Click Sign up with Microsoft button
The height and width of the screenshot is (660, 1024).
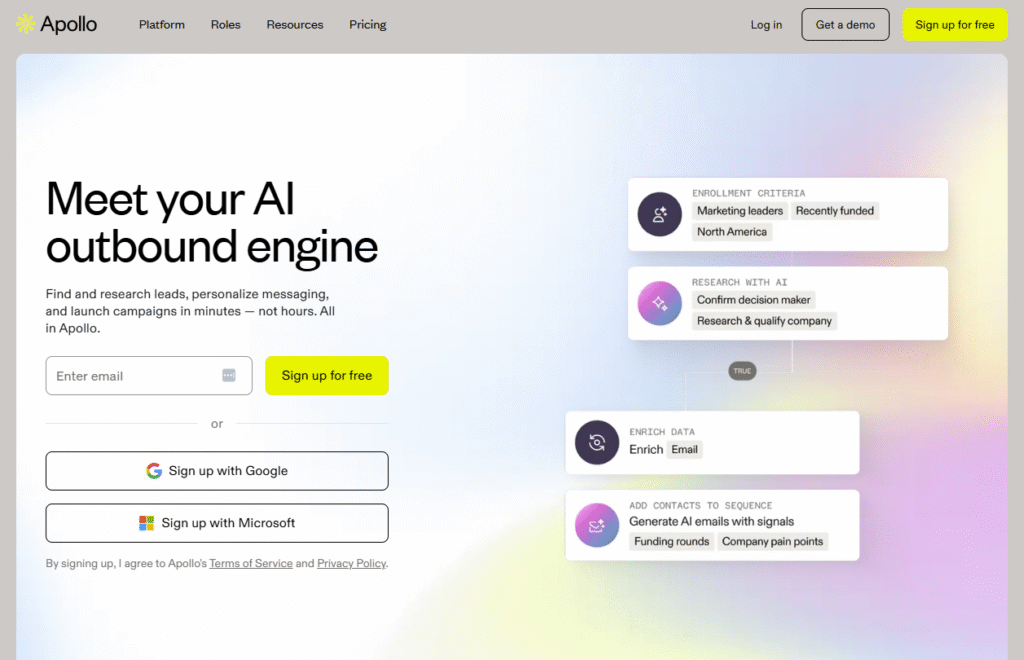coord(217,523)
